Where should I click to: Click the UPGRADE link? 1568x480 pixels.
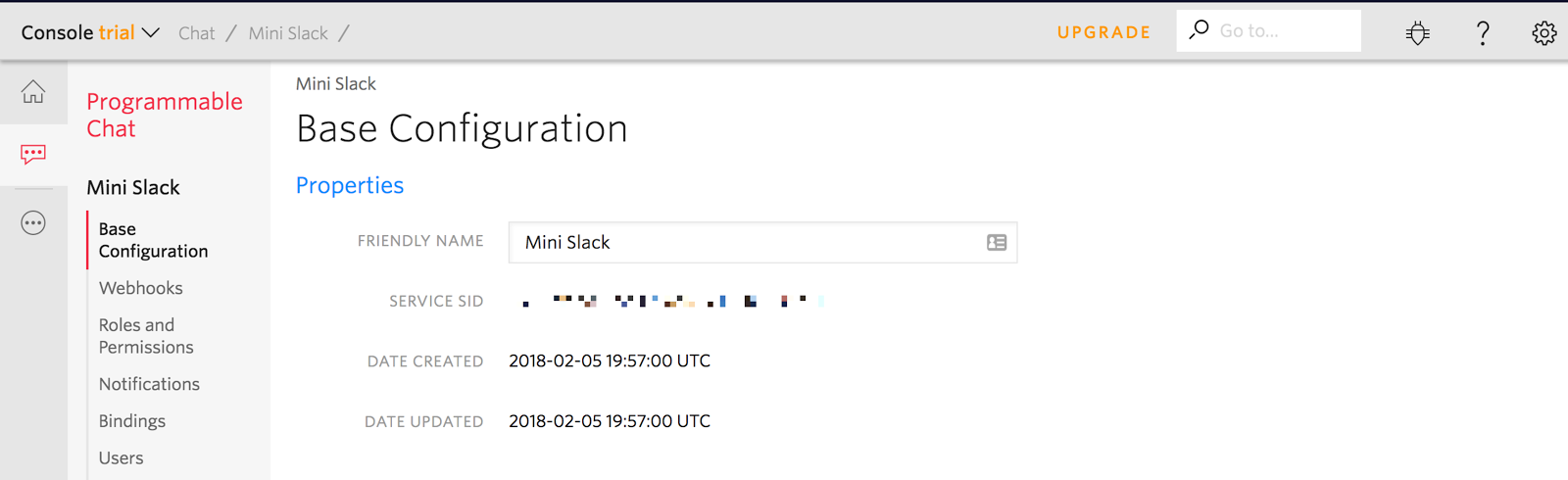click(x=1103, y=32)
